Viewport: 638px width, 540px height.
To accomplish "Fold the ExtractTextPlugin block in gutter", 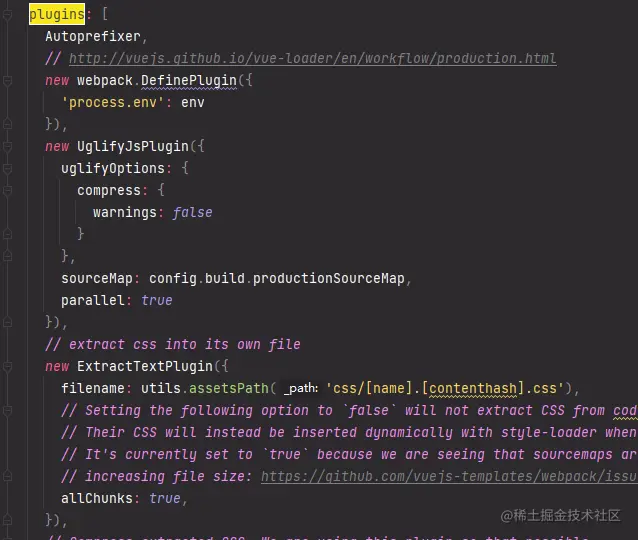I will click(x=8, y=366).
